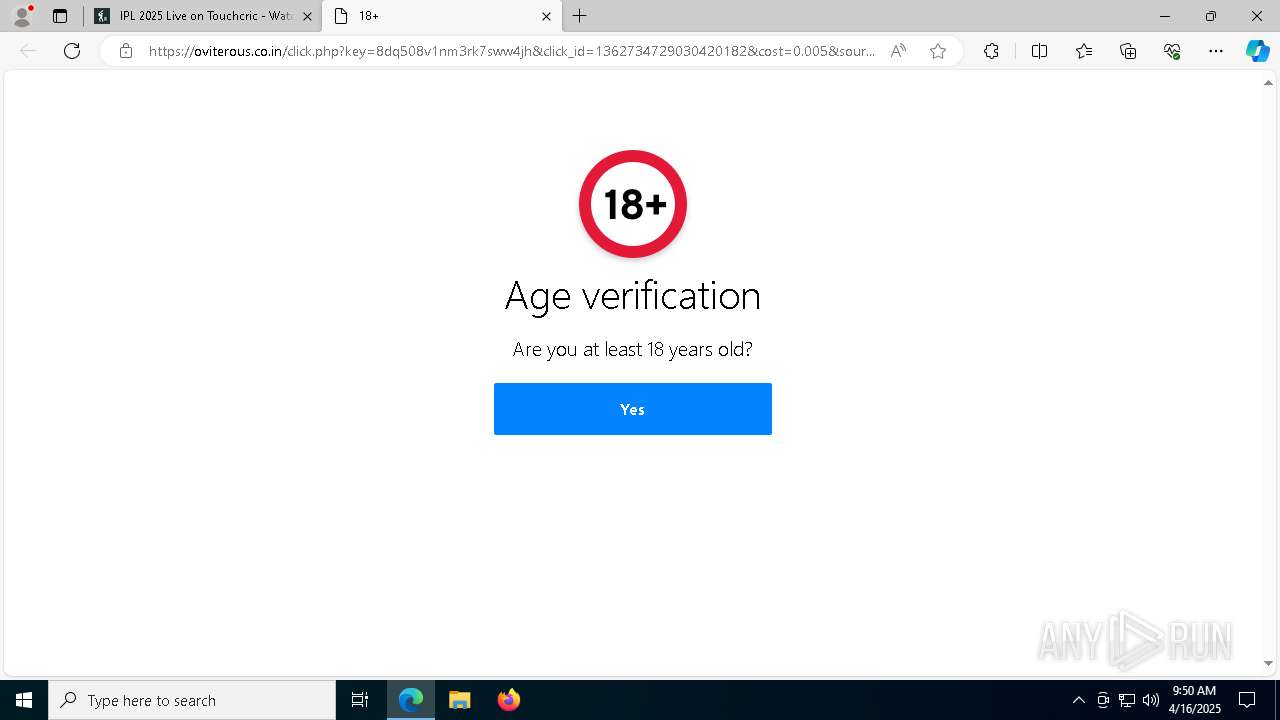Image resolution: width=1280 pixels, height=720 pixels.
Task: Open Browser essentials heart icon
Action: (1172, 51)
